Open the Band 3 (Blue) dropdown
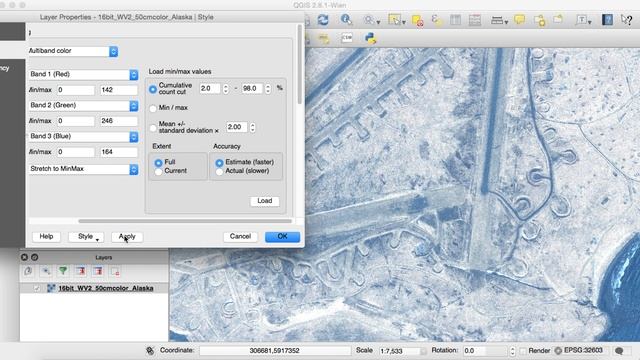640x360 pixels. click(84, 136)
